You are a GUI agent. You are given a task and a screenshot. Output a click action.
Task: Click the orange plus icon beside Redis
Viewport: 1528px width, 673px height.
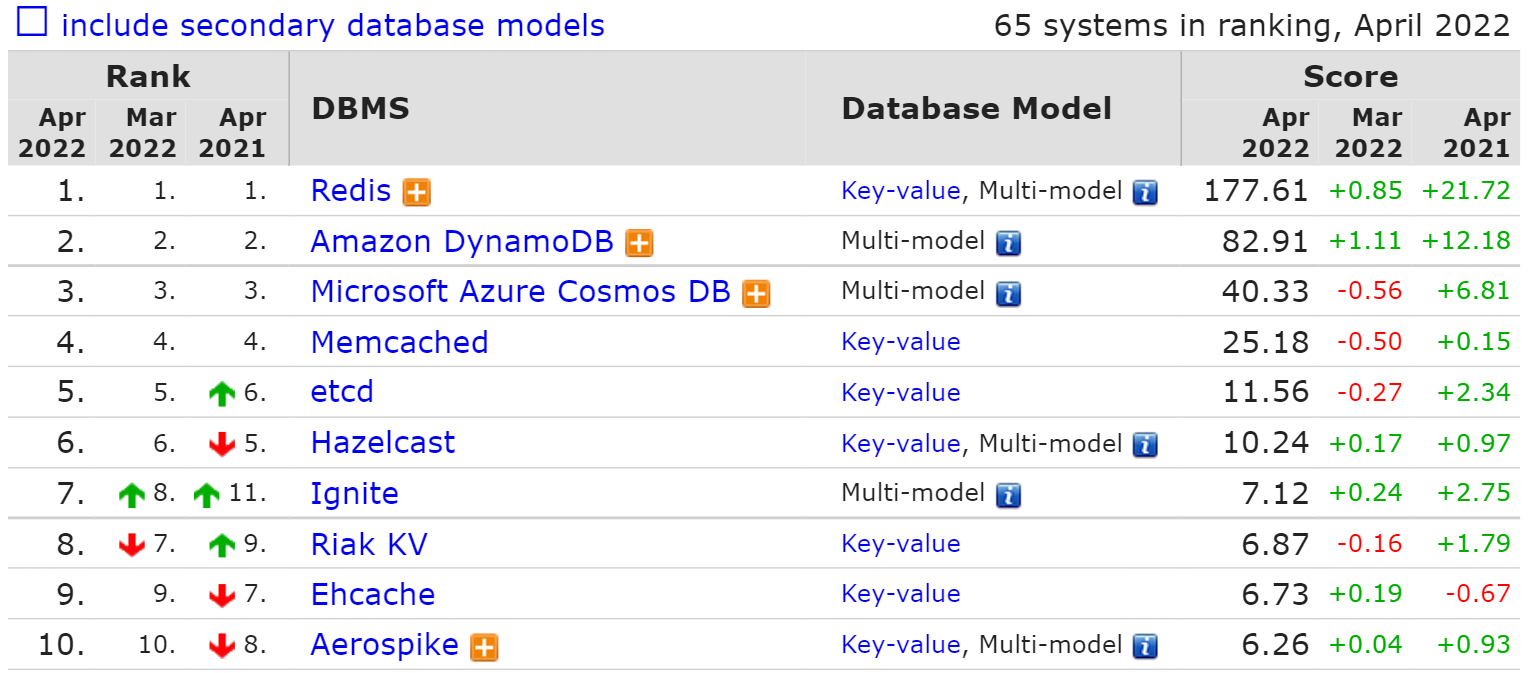pyautogui.click(x=417, y=192)
